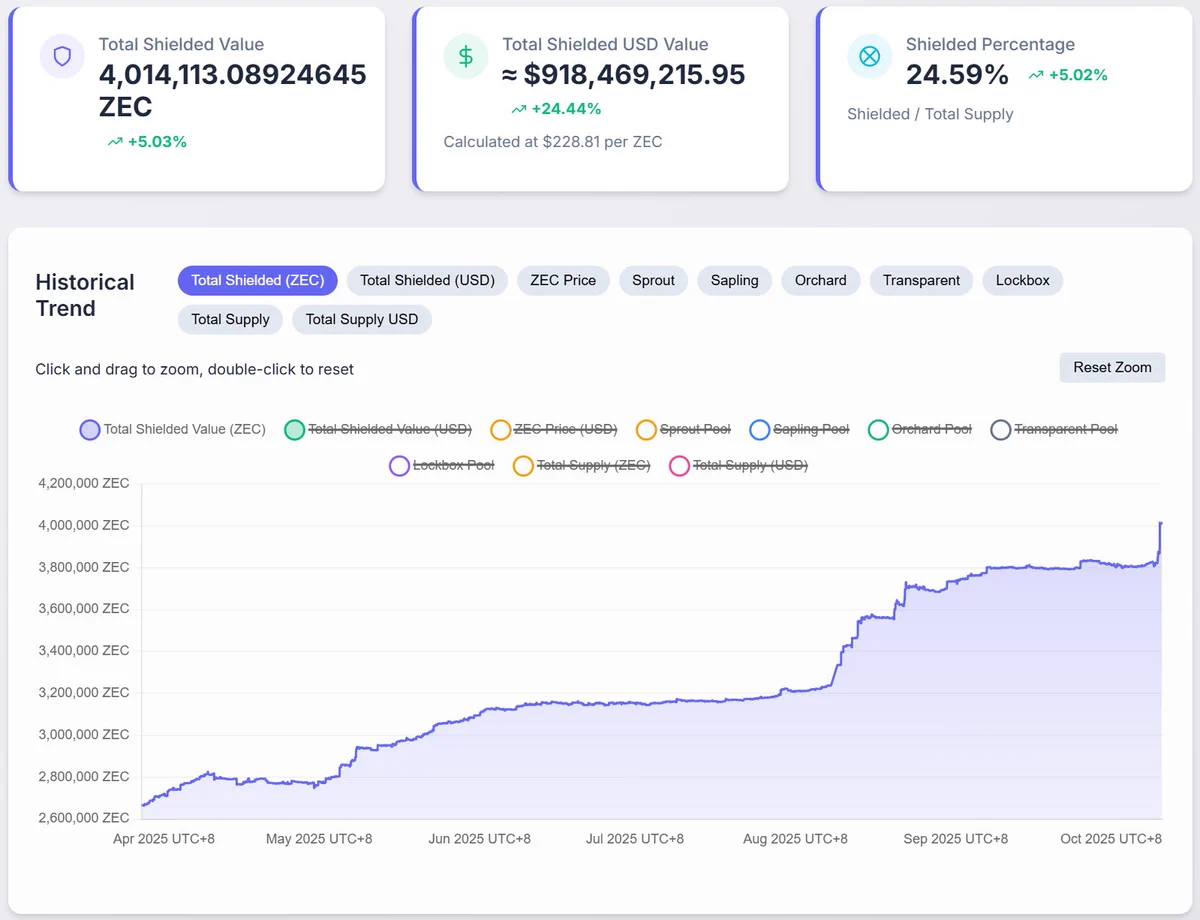Image resolution: width=1200 pixels, height=920 pixels.
Task: Click the shield icon on Total Shielded Value card
Action: pyautogui.click(x=62, y=56)
